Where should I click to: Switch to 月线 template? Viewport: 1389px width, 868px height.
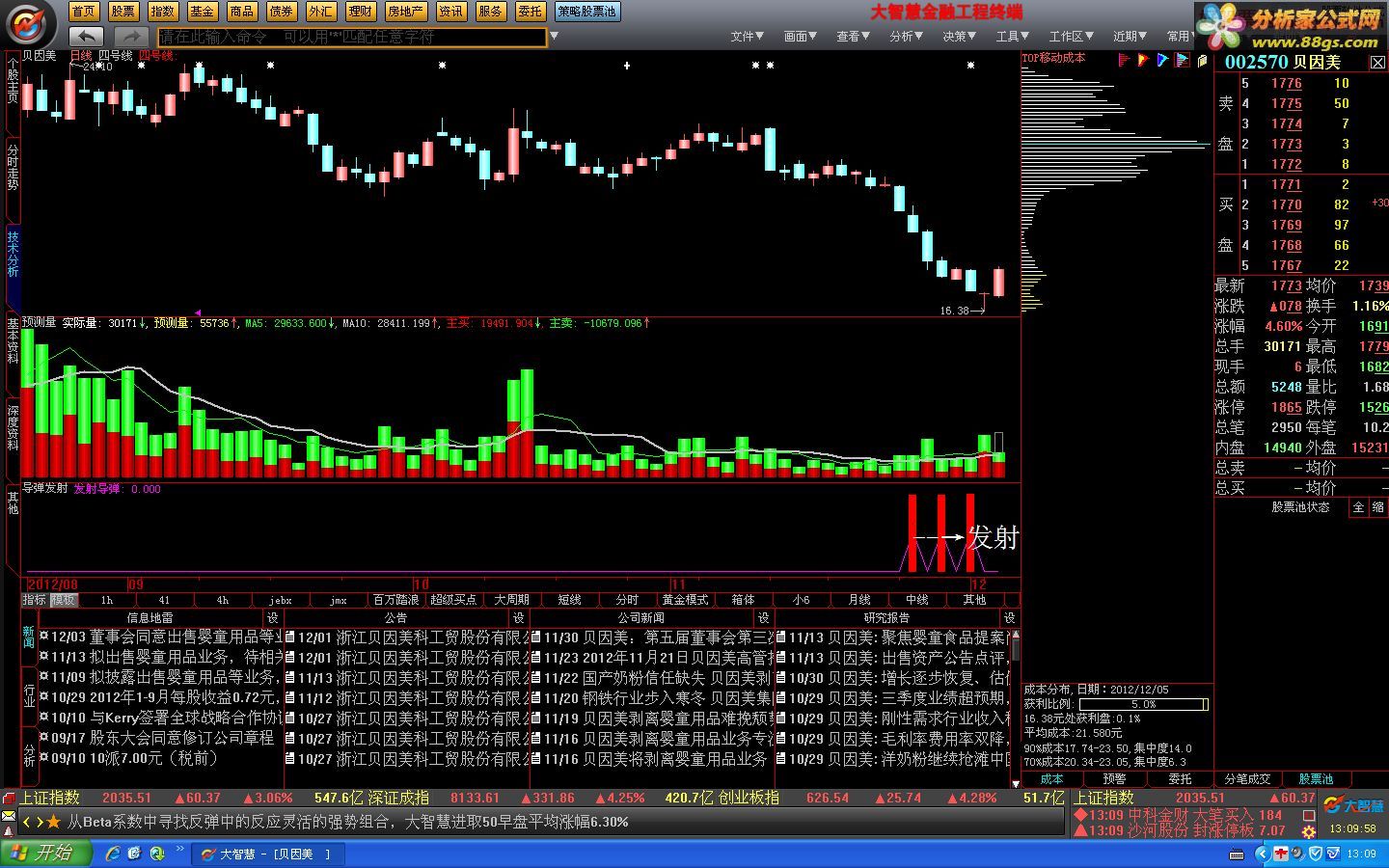pyautogui.click(x=858, y=600)
